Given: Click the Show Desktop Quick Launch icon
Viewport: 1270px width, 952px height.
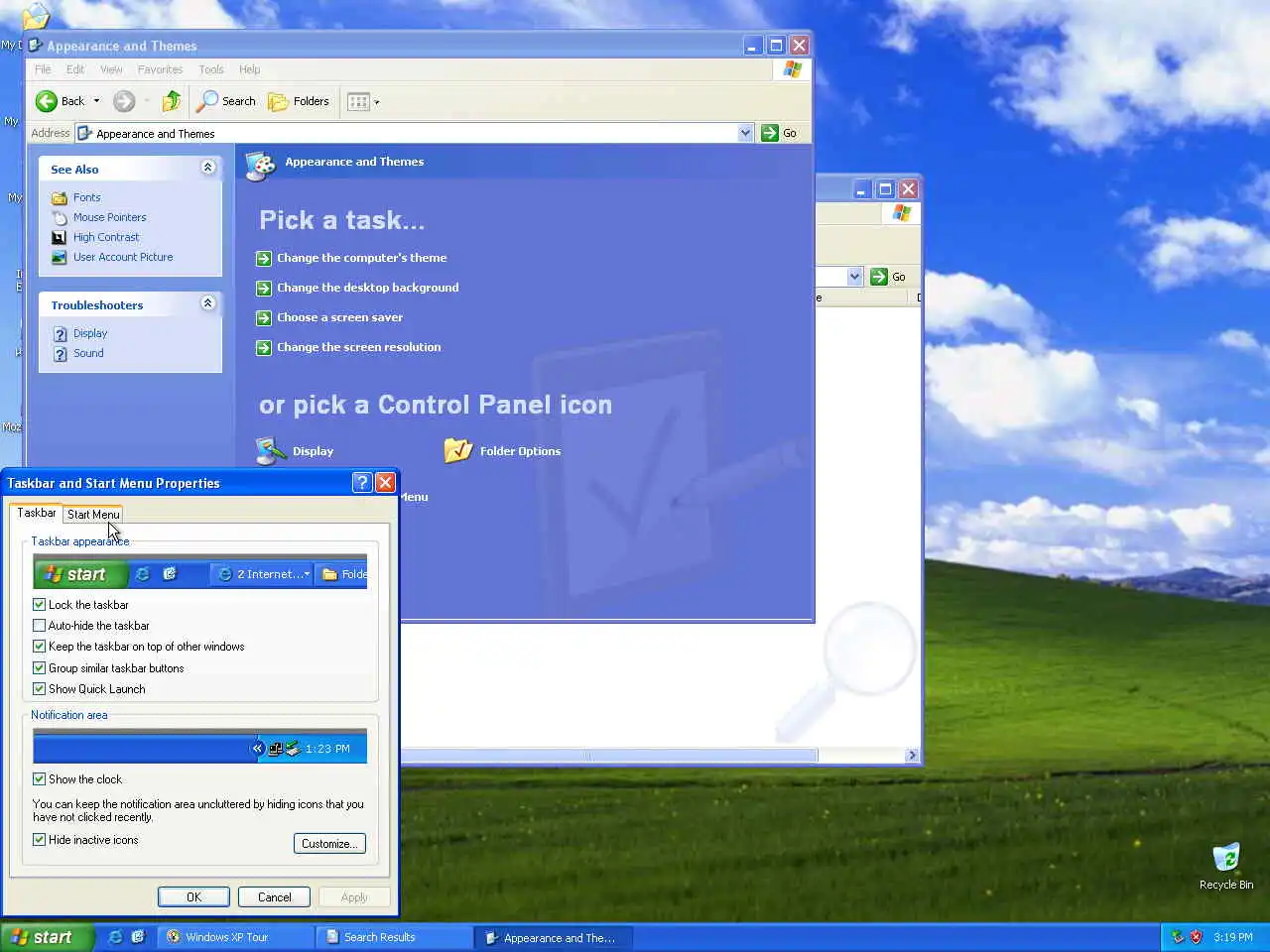Looking at the screenshot, I should pyautogui.click(x=138, y=937).
